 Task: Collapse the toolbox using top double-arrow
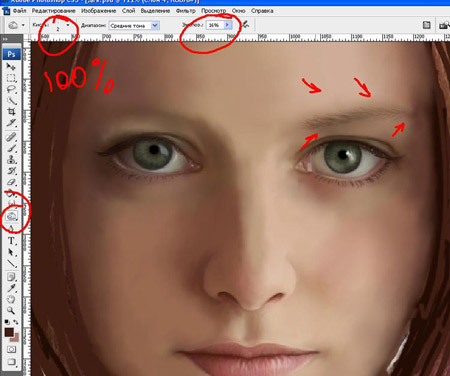coord(6,39)
